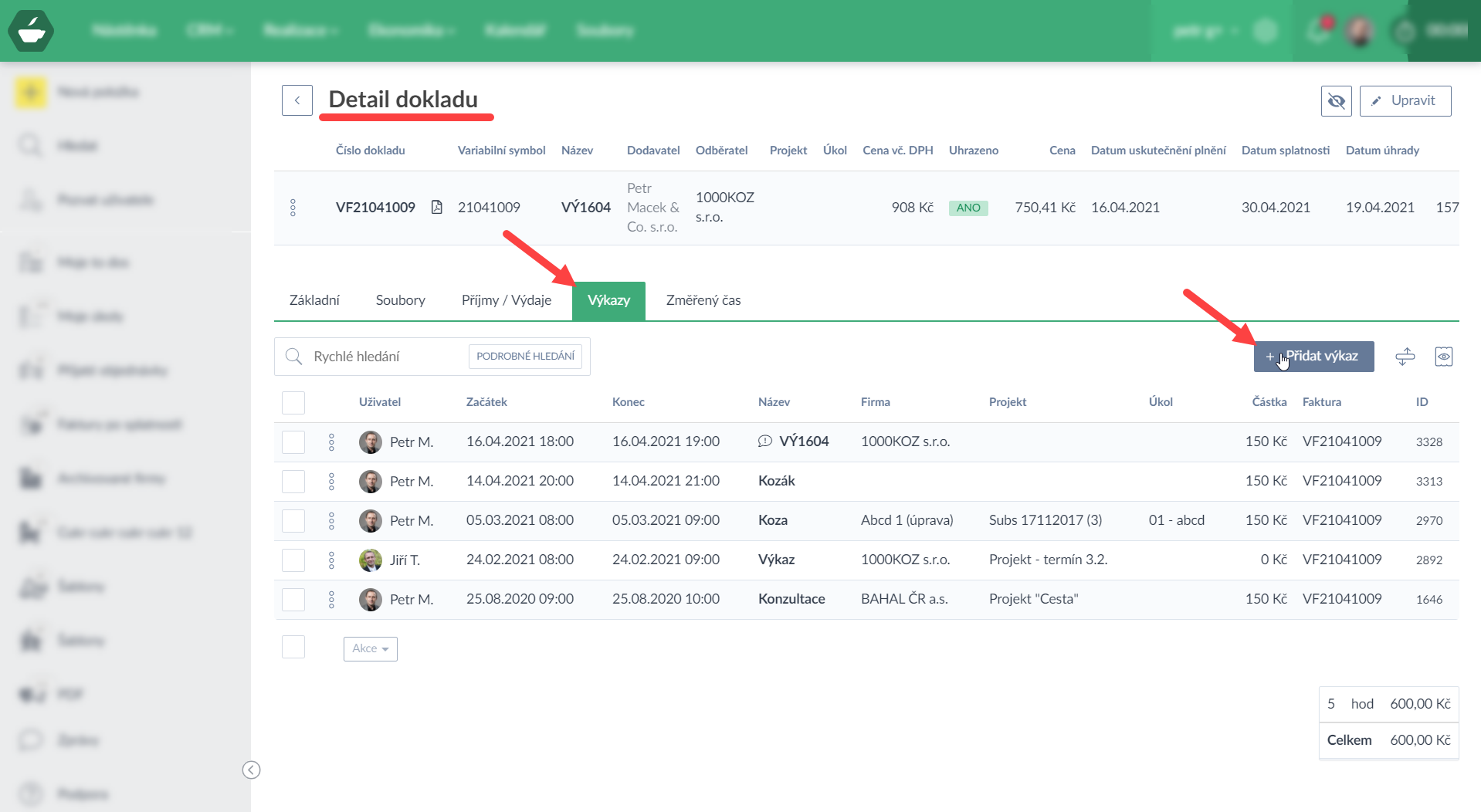Collapse the left sidebar with arrow

click(251, 770)
